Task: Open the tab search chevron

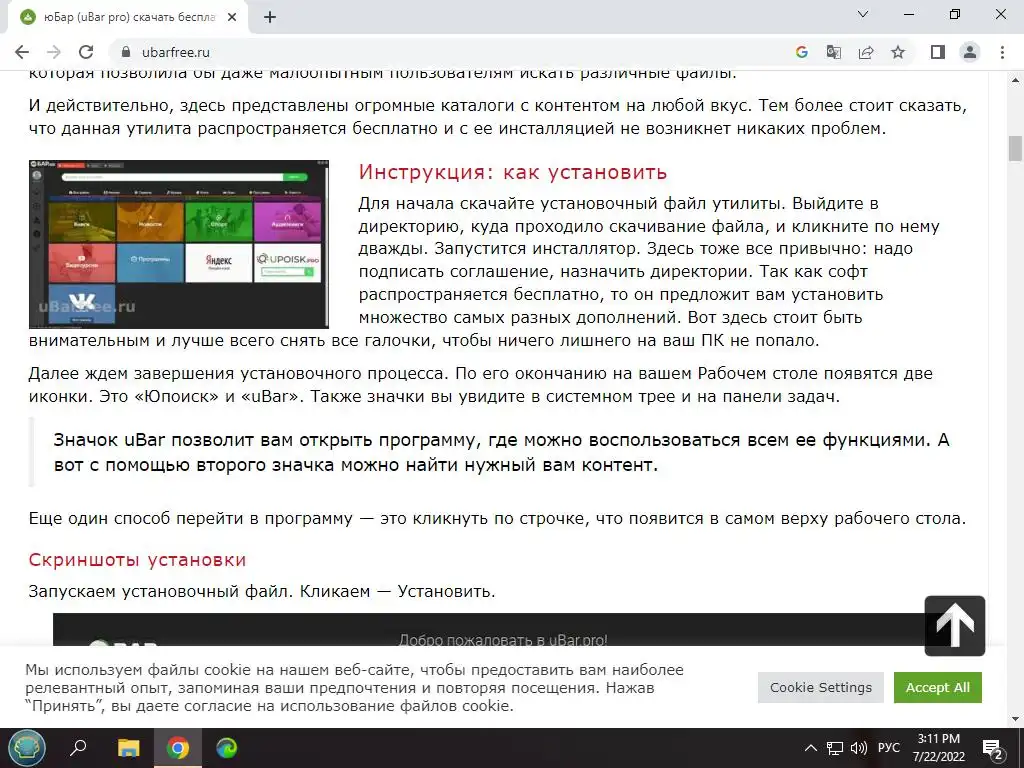Action: pyautogui.click(x=863, y=14)
